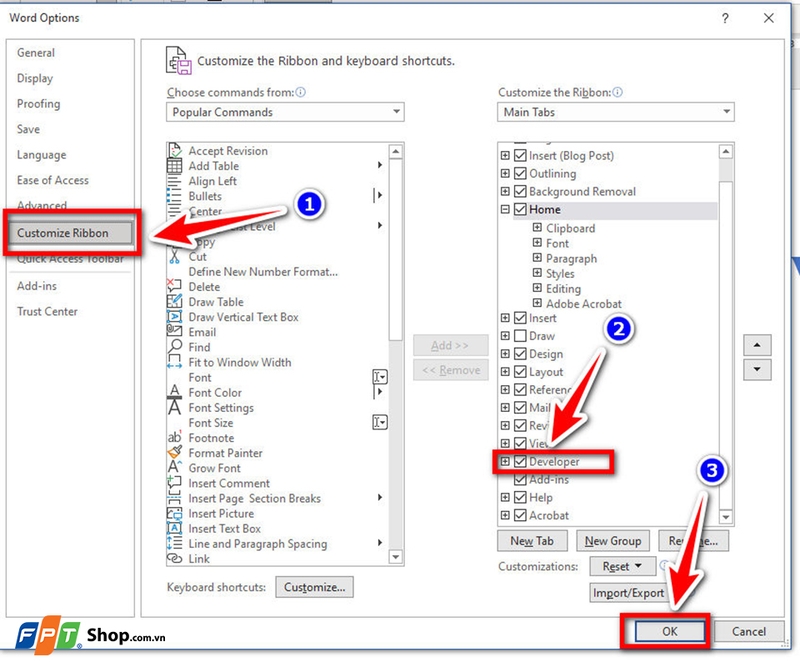Uncheck the Design tab checkbox

pos(520,354)
